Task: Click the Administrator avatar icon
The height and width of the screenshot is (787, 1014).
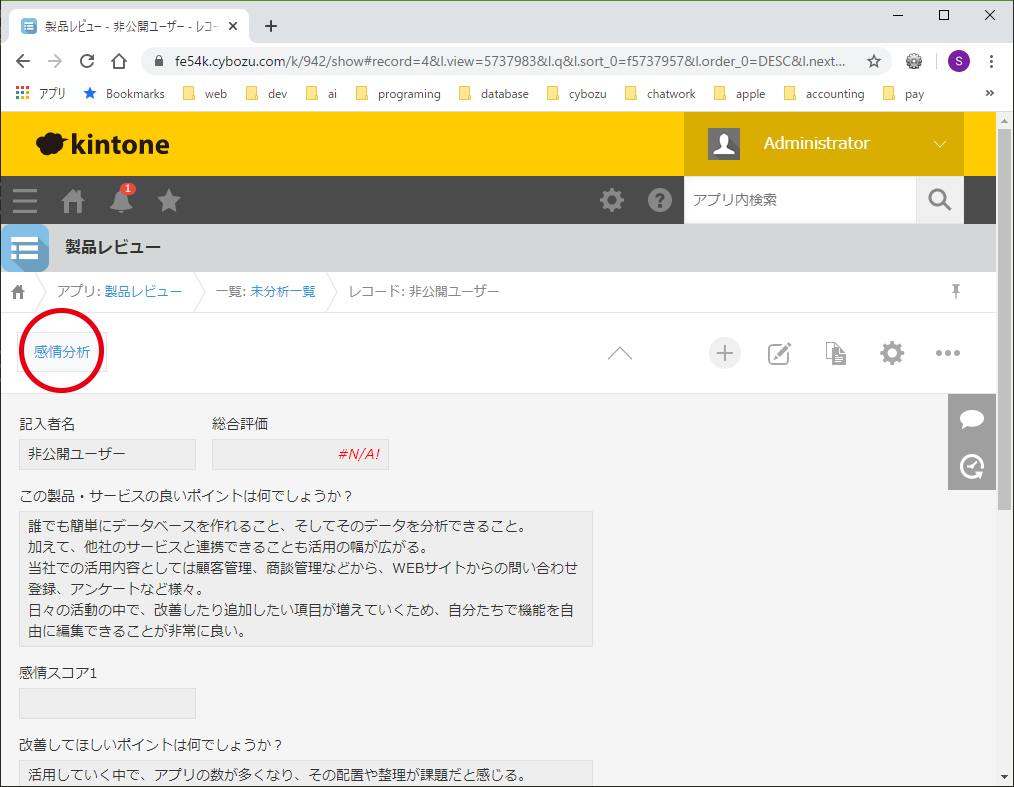Action: click(x=724, y=144)
